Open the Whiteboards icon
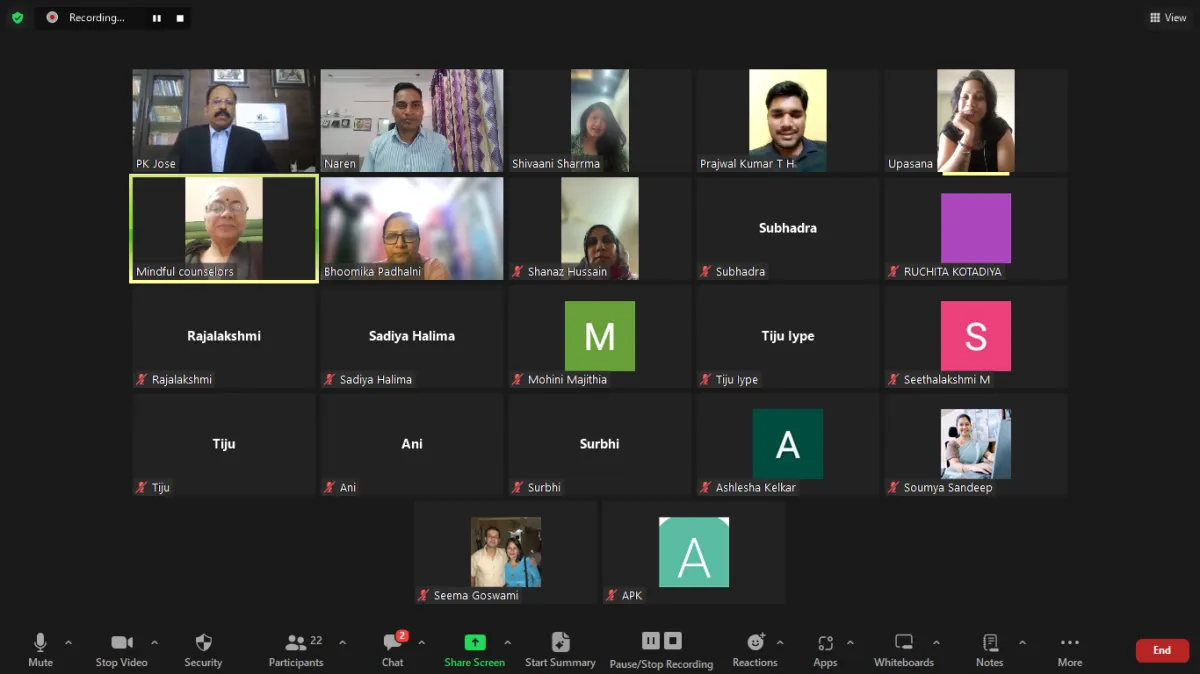 [x=904, y=642]
